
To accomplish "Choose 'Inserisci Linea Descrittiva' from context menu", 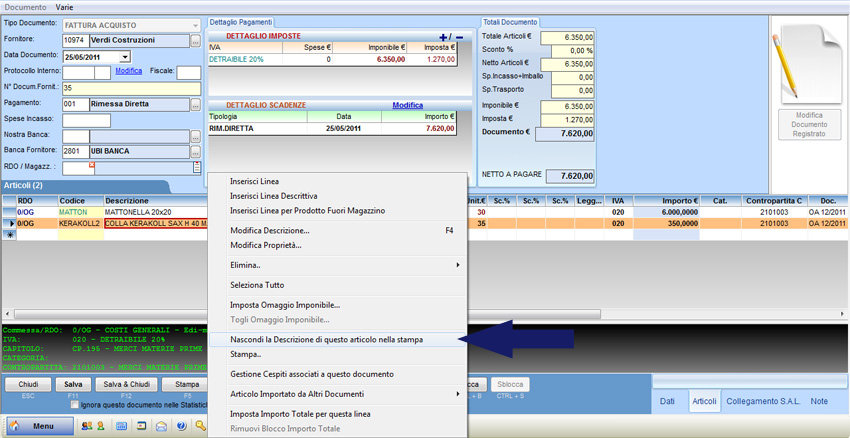I will (x=274, y=196).
